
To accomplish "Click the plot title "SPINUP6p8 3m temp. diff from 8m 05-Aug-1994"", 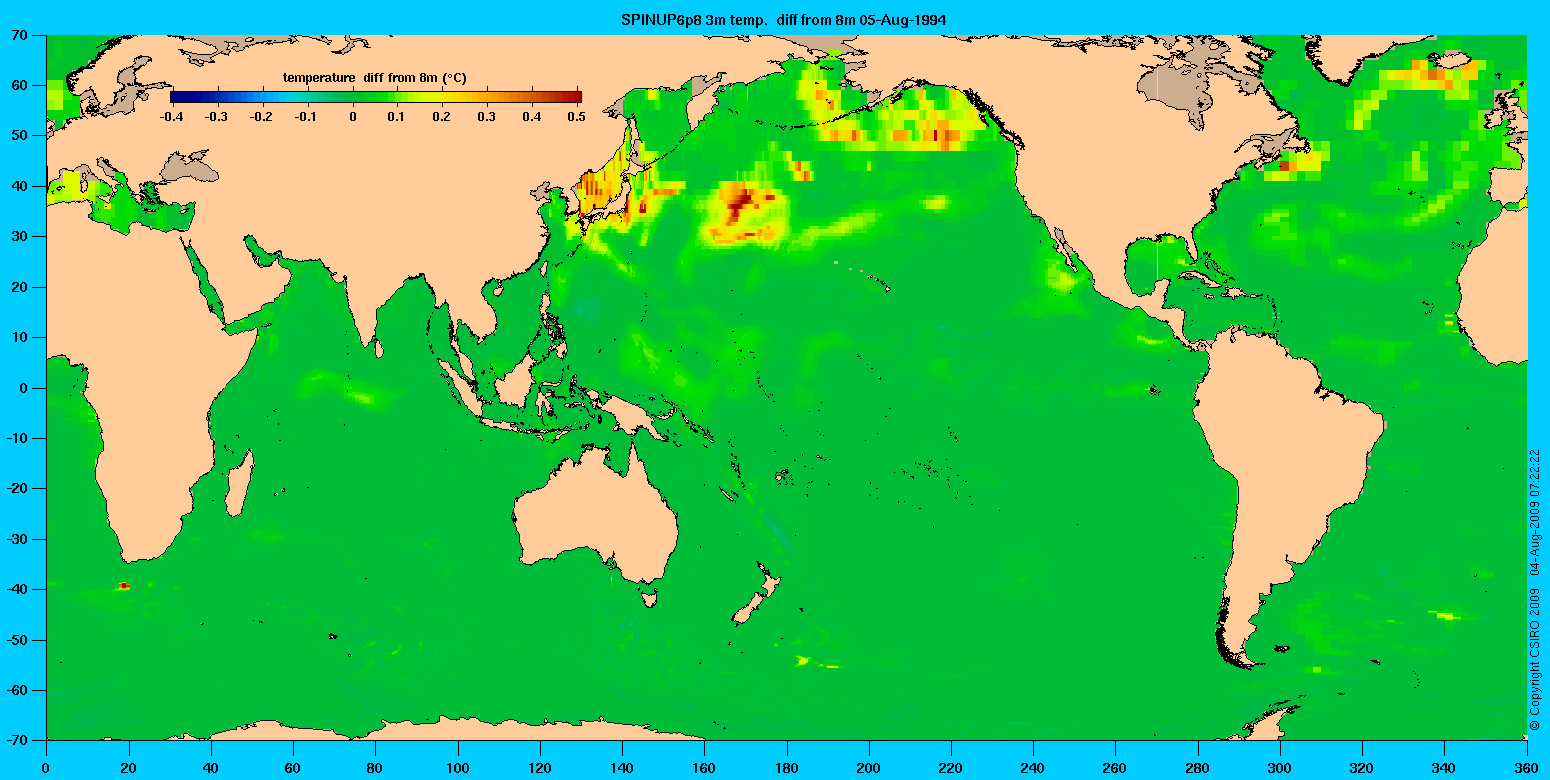I will point(783,19).
